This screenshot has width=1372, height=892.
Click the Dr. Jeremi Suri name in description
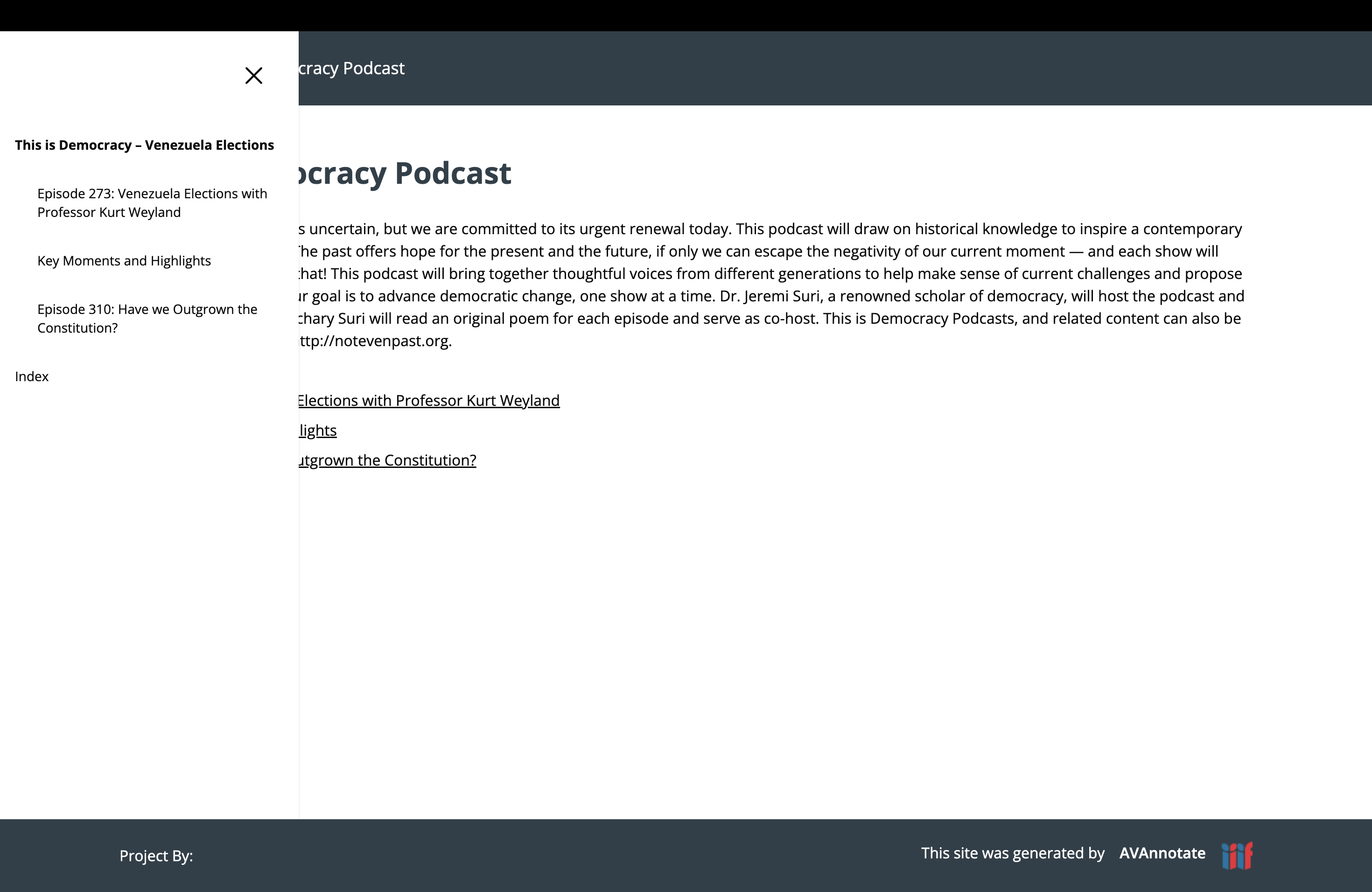point(770,296)
